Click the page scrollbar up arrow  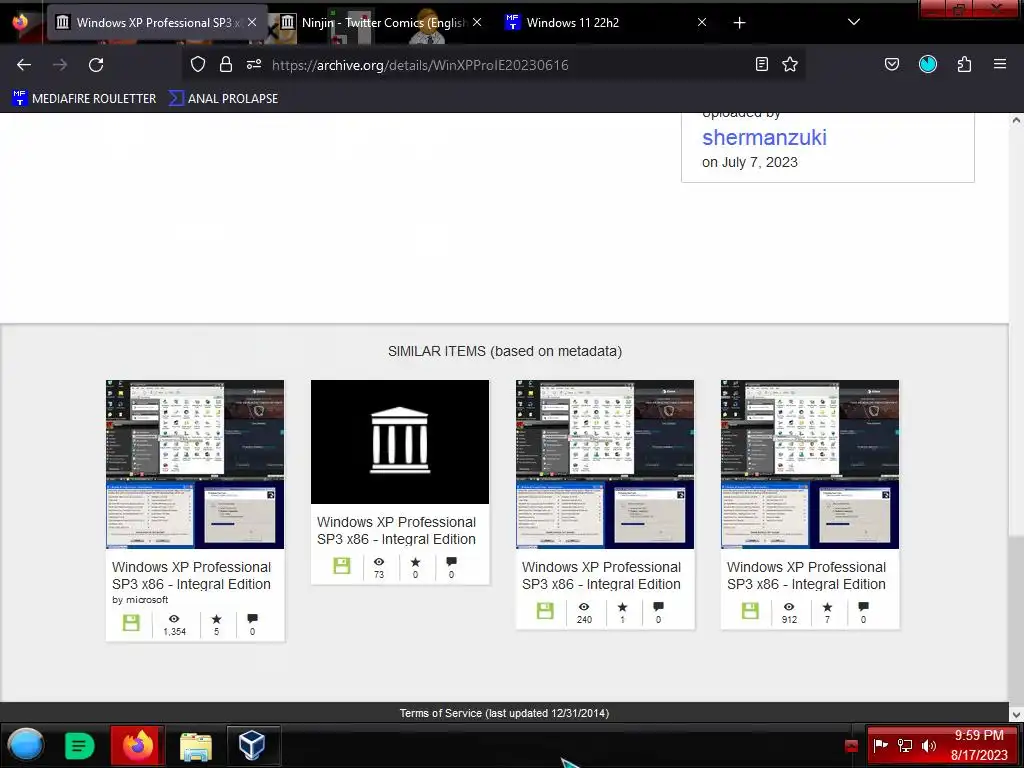[1016, 120]
